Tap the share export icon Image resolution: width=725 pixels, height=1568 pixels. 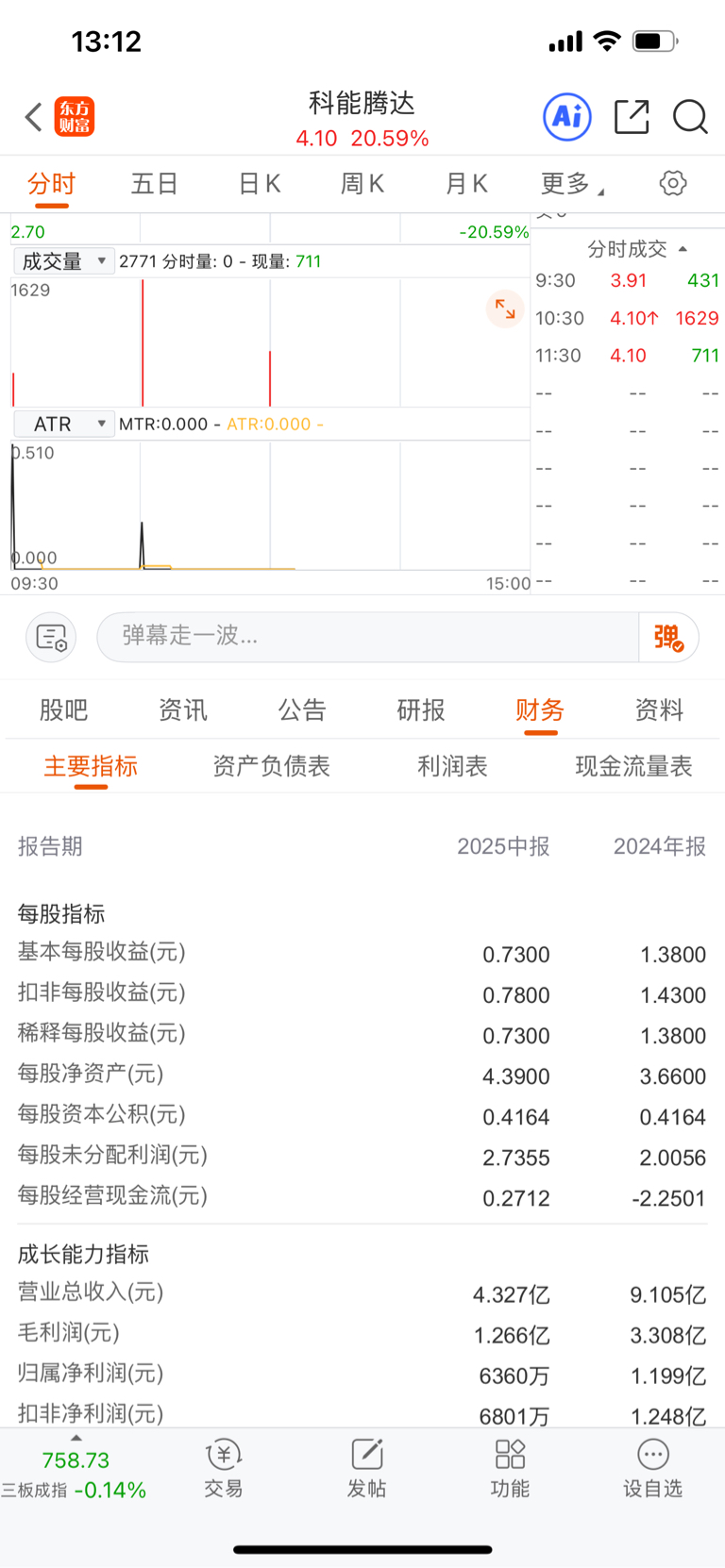(x=632, y=117)
